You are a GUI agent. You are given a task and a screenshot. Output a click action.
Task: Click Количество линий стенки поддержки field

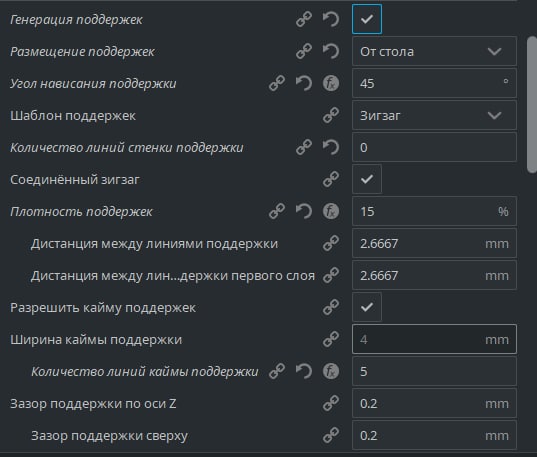[434, 147]
